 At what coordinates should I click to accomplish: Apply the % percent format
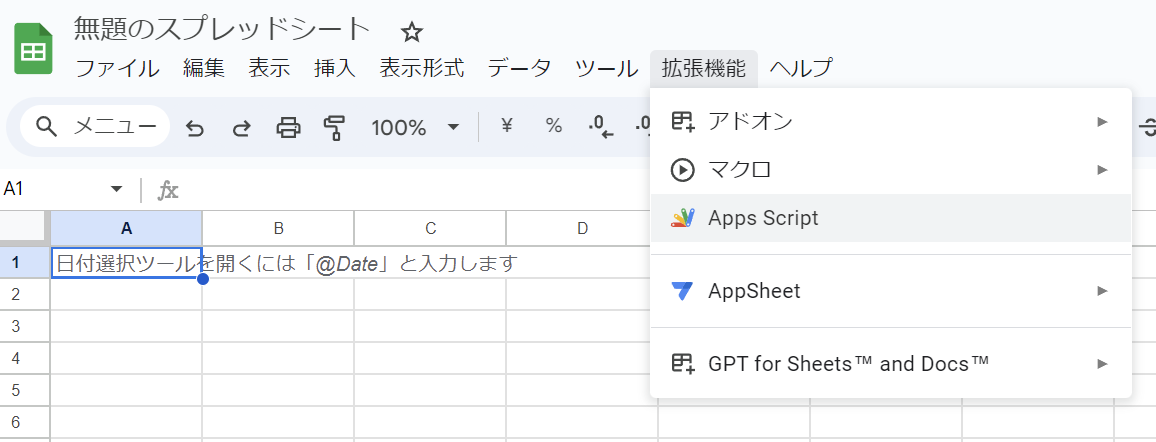(554, 127)
